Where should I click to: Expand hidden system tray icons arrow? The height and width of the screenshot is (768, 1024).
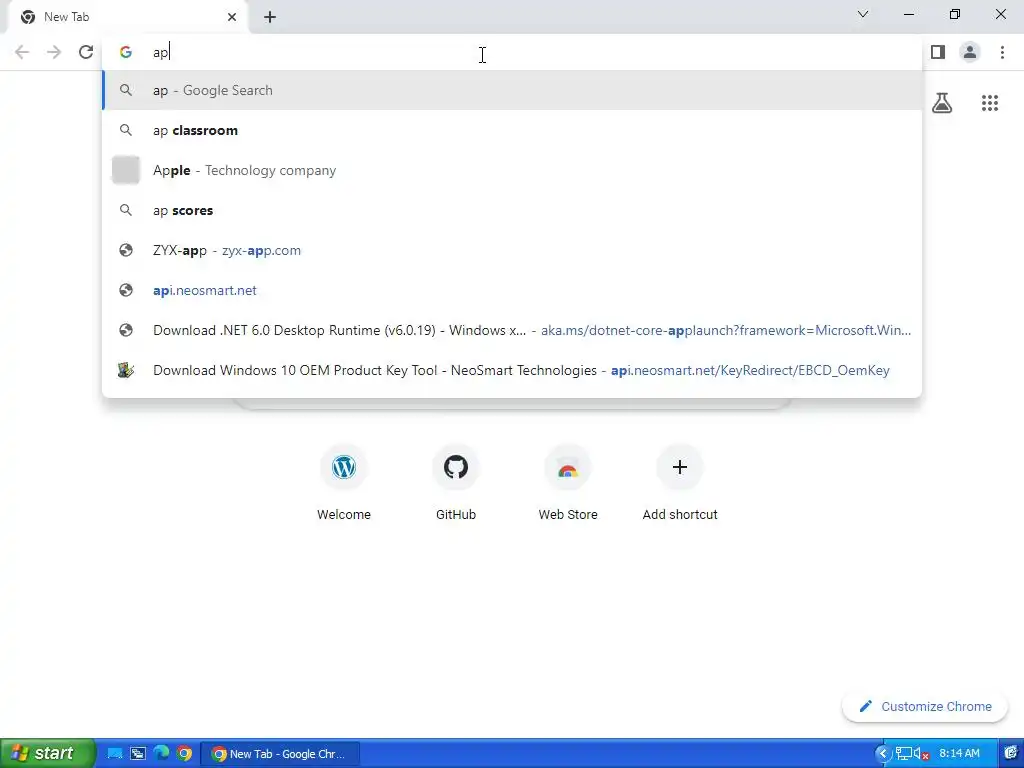click(883, 754)
